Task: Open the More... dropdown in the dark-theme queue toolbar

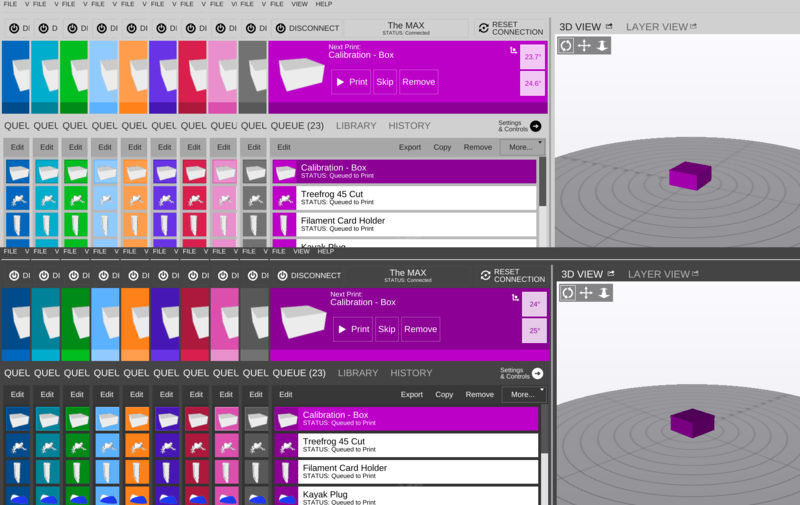Action: (522, 394)
